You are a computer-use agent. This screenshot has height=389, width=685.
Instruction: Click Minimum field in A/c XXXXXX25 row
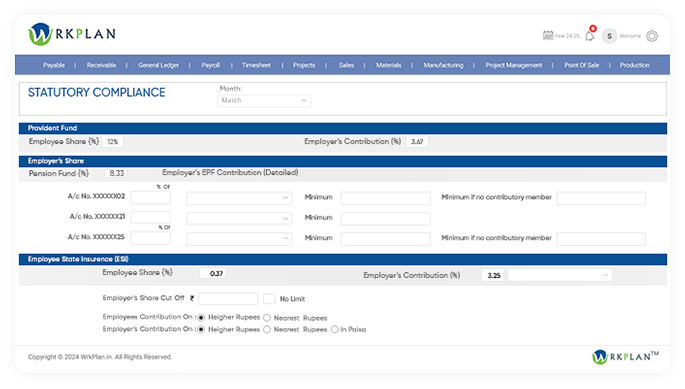(385, 239)
